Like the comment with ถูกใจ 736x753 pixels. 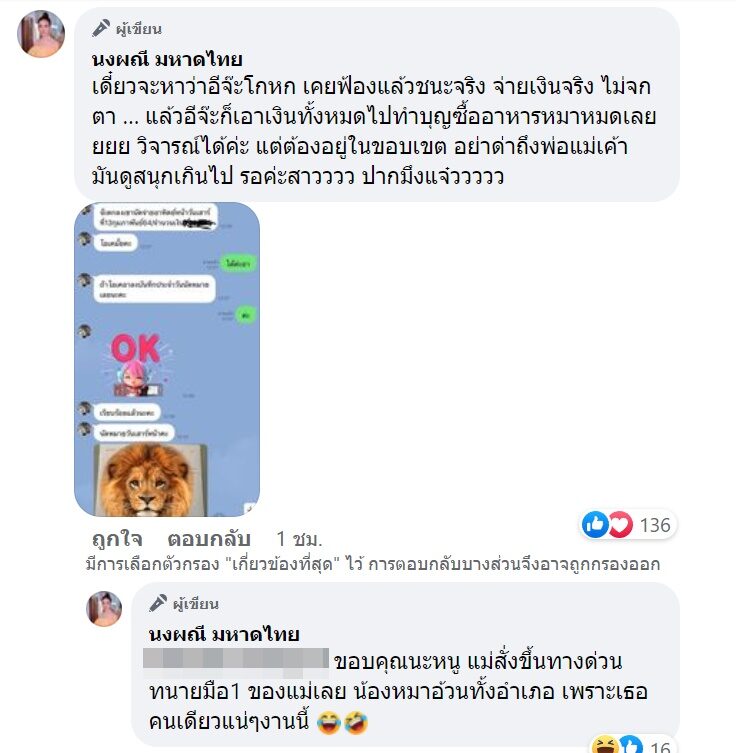coord(117,539)
